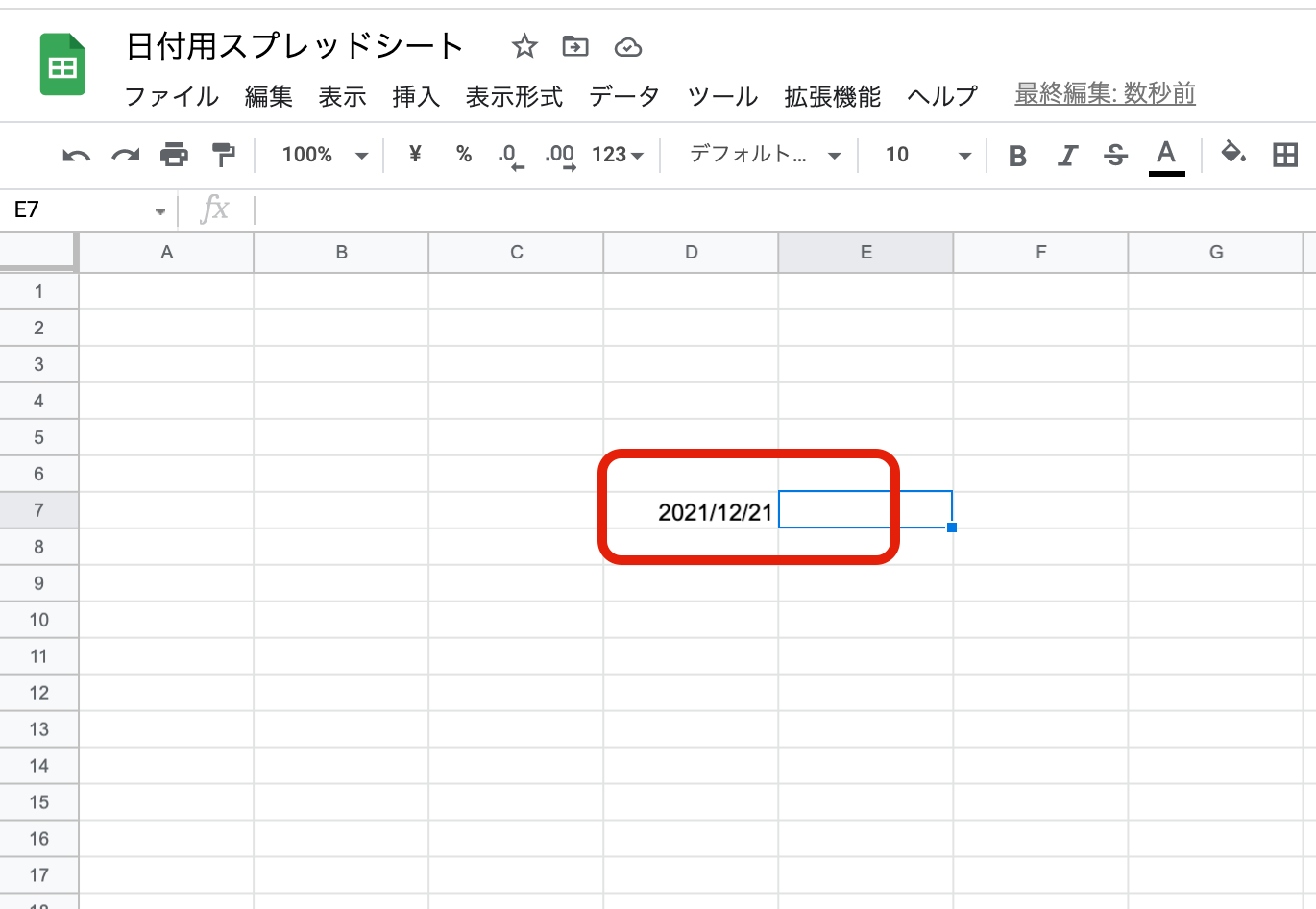
Task: Open the 編集 menu
Action: pyautogui.click(x=269, y=96)
